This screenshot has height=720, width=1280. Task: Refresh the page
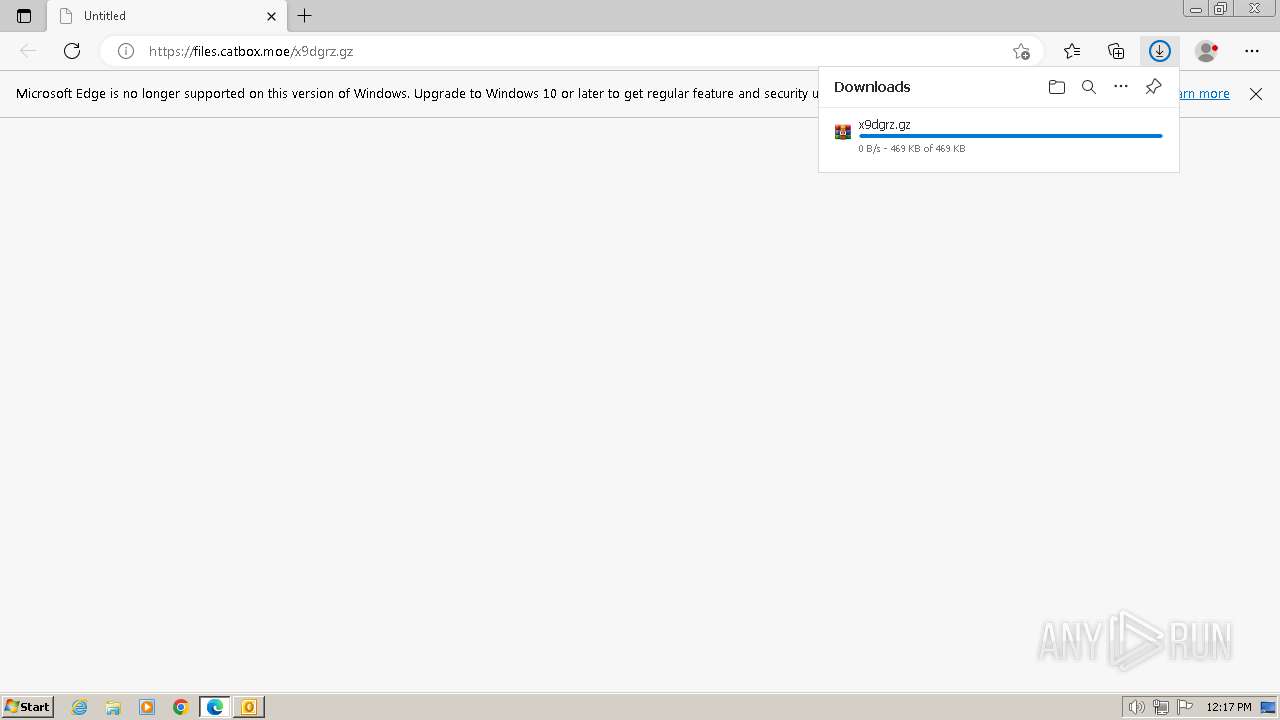(x=72, y=51)
